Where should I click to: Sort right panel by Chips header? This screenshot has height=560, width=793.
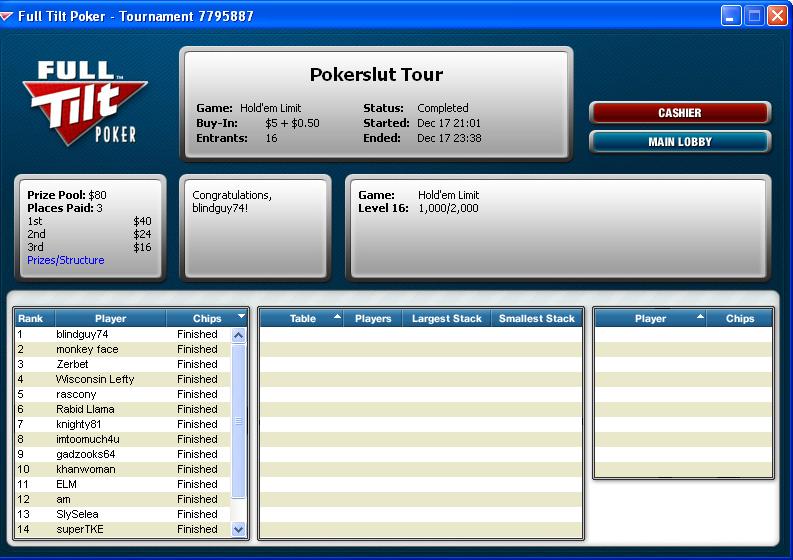[739, 318]
